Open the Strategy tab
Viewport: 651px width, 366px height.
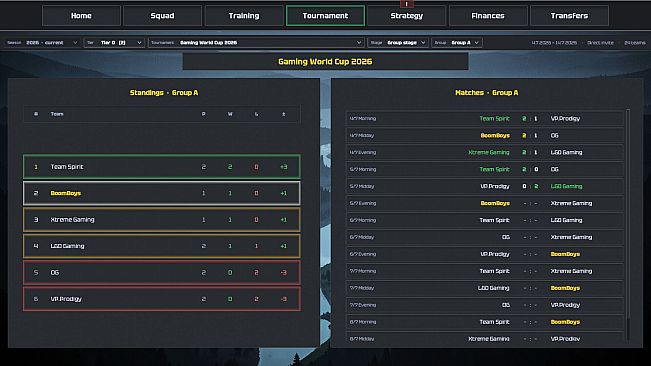[406, 16]
